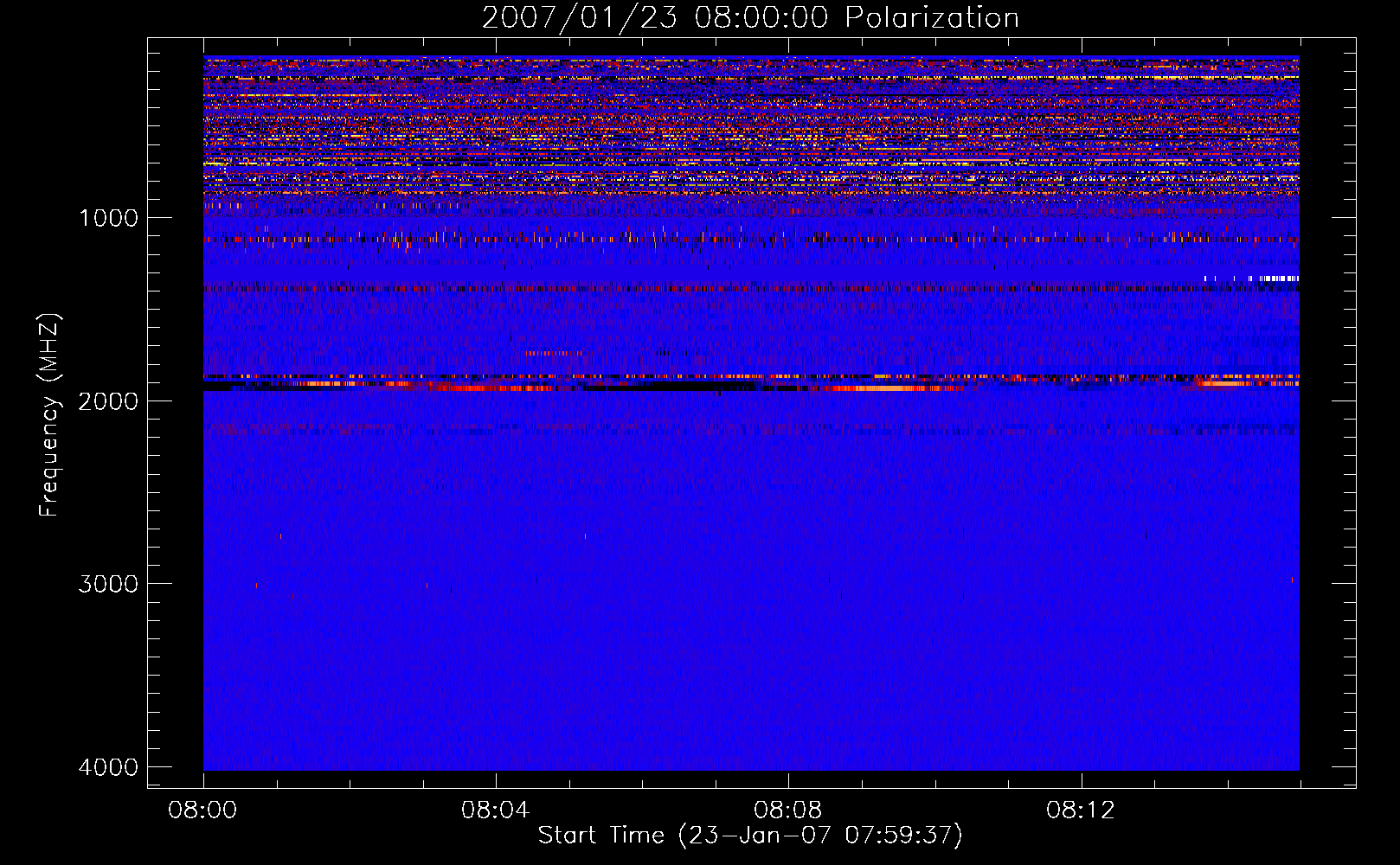
Task: Click the 08:08 time tick label
Action: (x=787, y=811)
